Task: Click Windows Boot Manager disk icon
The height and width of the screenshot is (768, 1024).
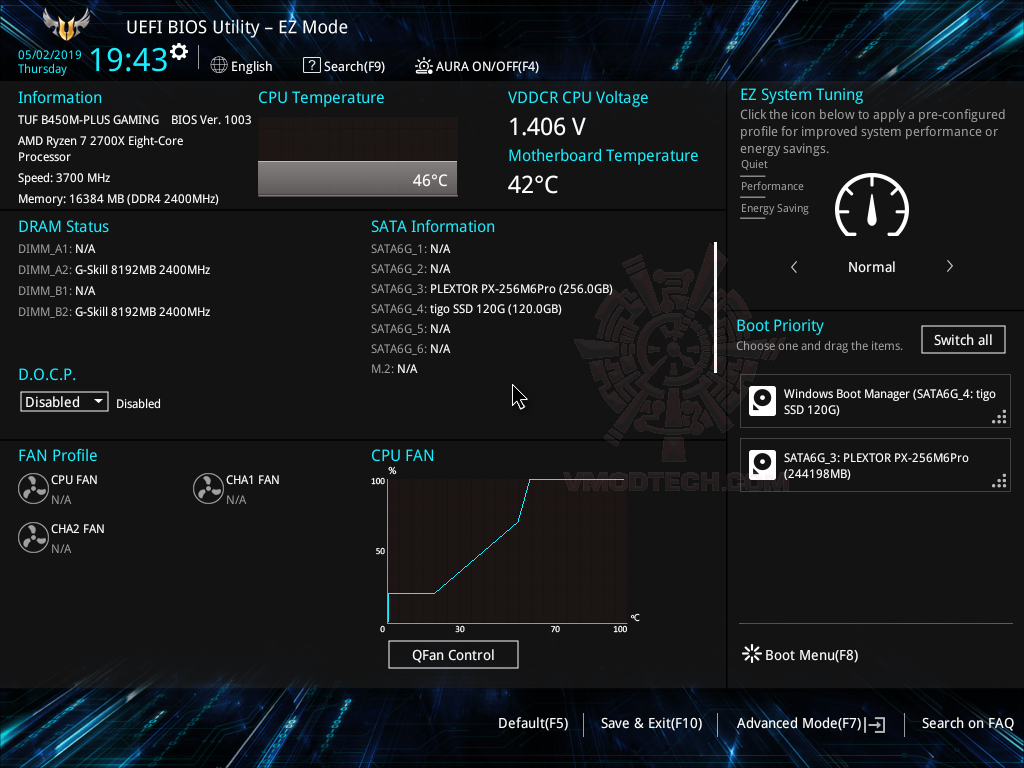Action: pos(762,401)
